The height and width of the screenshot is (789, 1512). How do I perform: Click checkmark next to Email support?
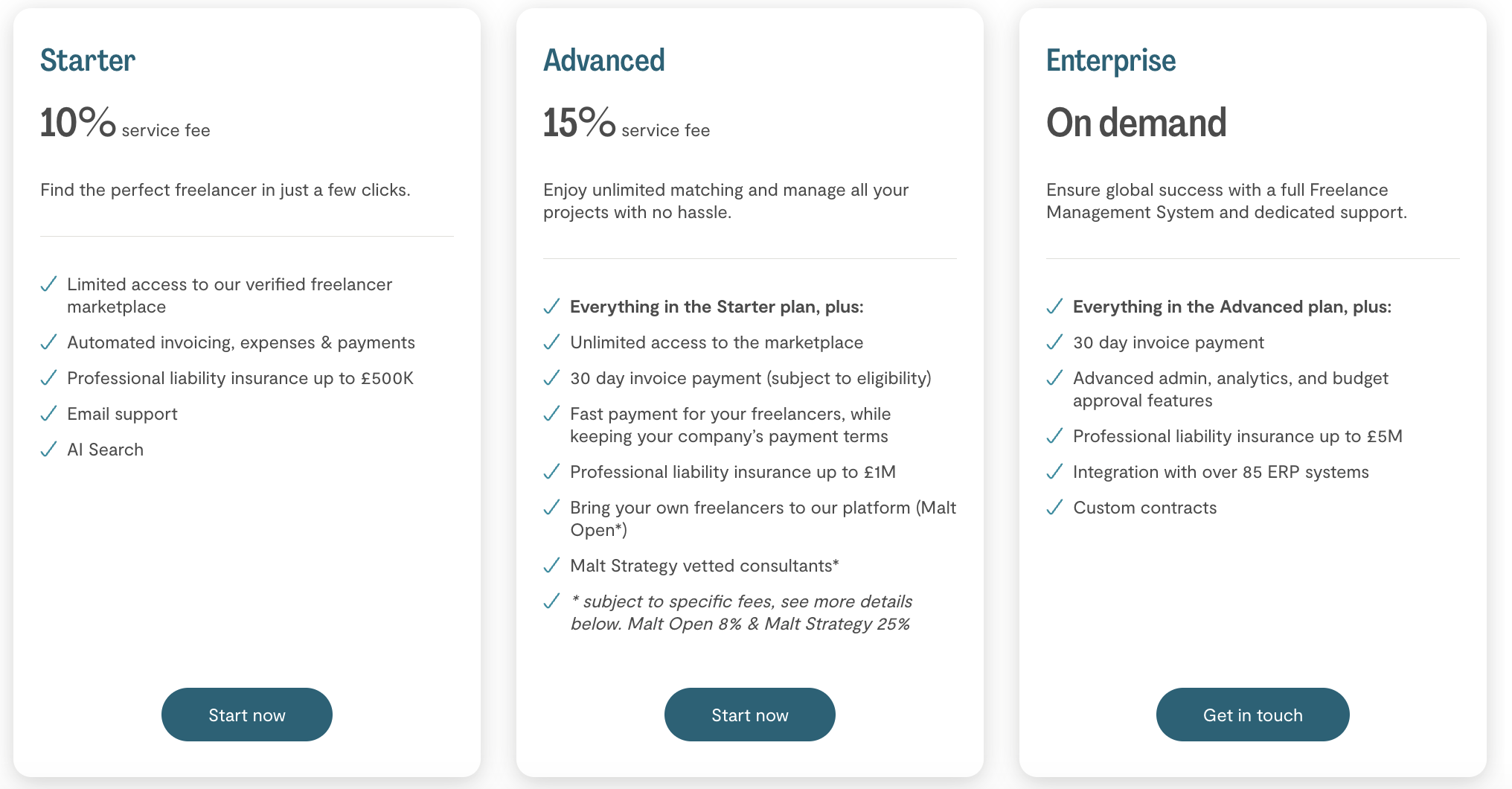click(49, 414)
